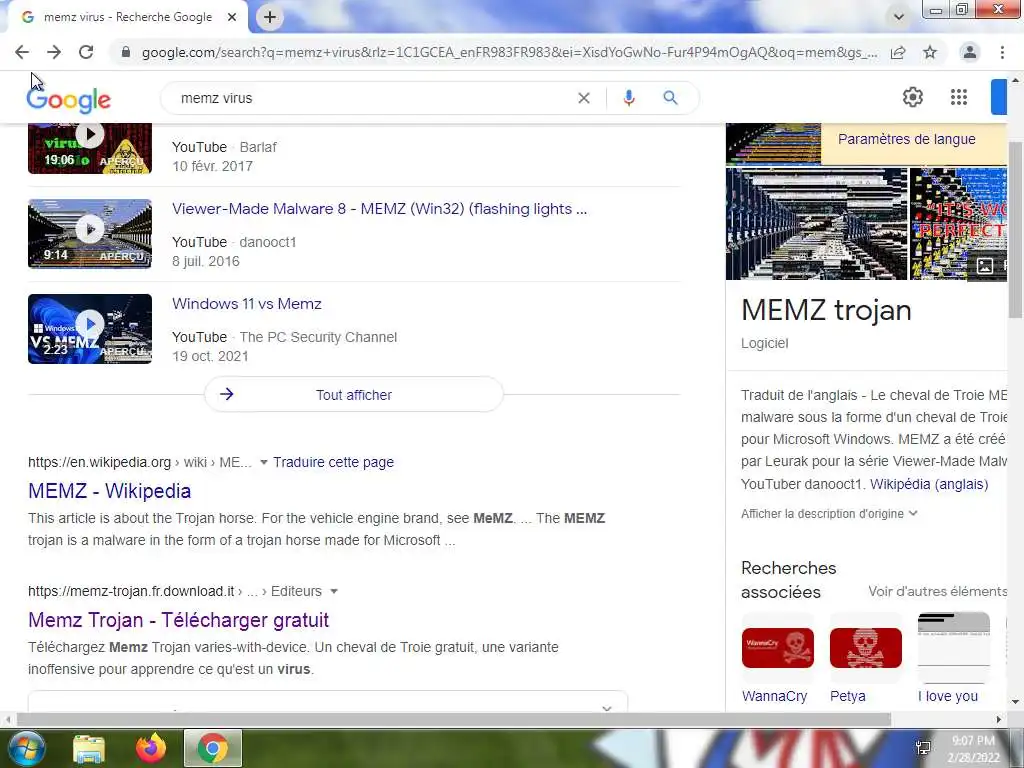
Task: Open the Google apps grid
Action: (x=959, y=97)
